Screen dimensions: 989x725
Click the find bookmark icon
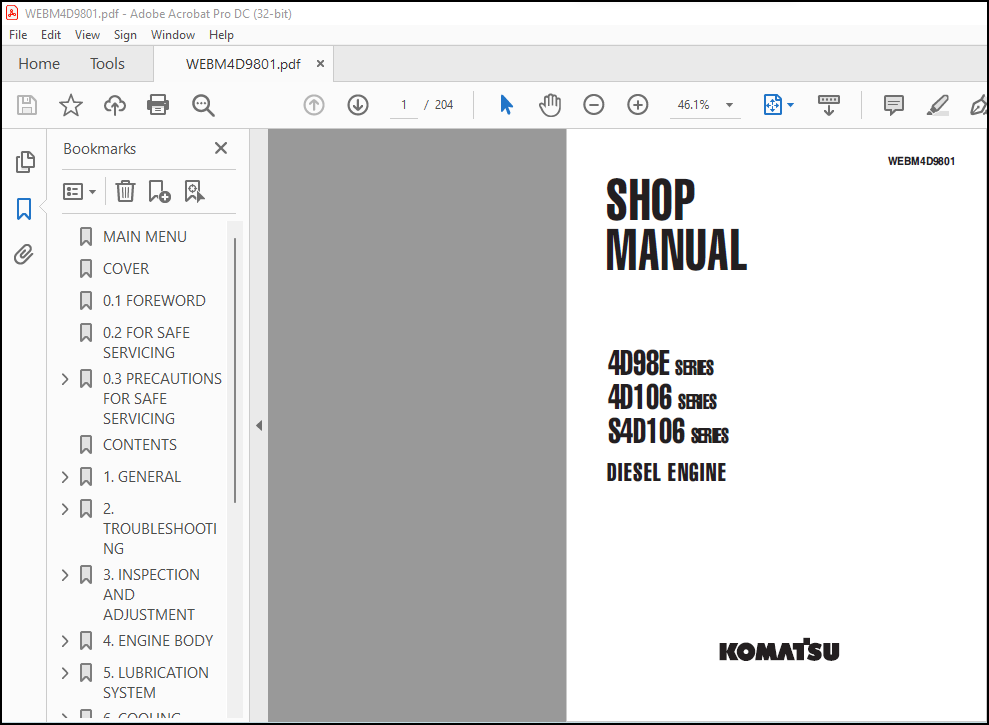(x=194, y=191)
